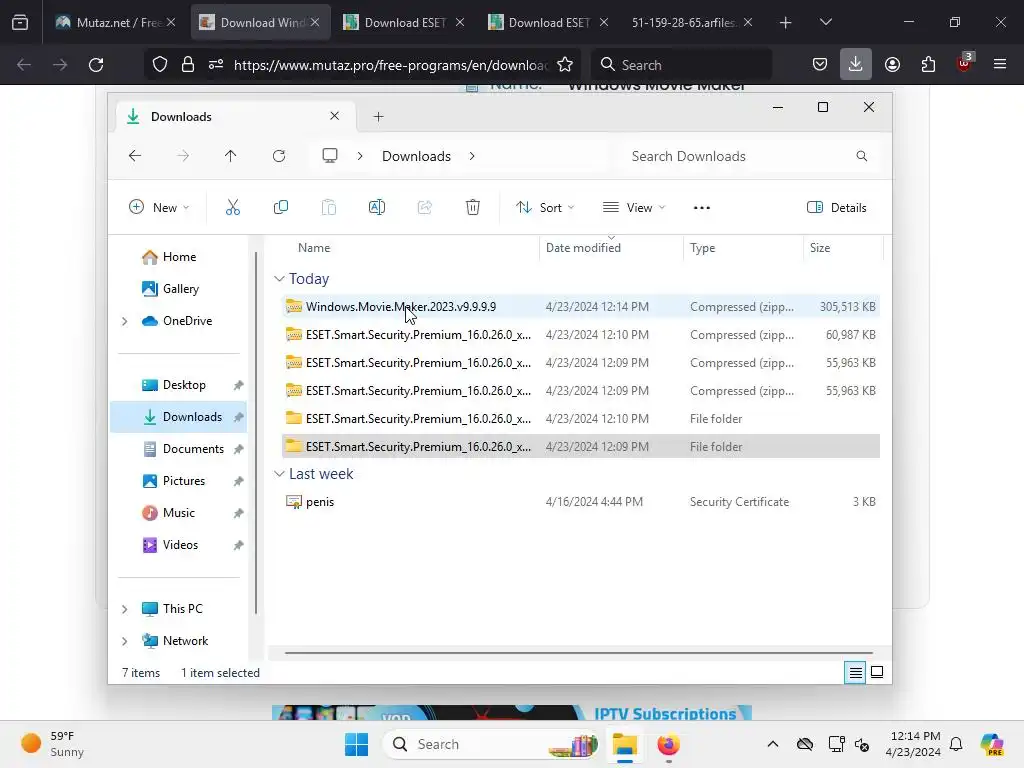This screenshot has height=768, width=1024.
Task: Add a new File Explorer tab
Action: tap(378, 117)
